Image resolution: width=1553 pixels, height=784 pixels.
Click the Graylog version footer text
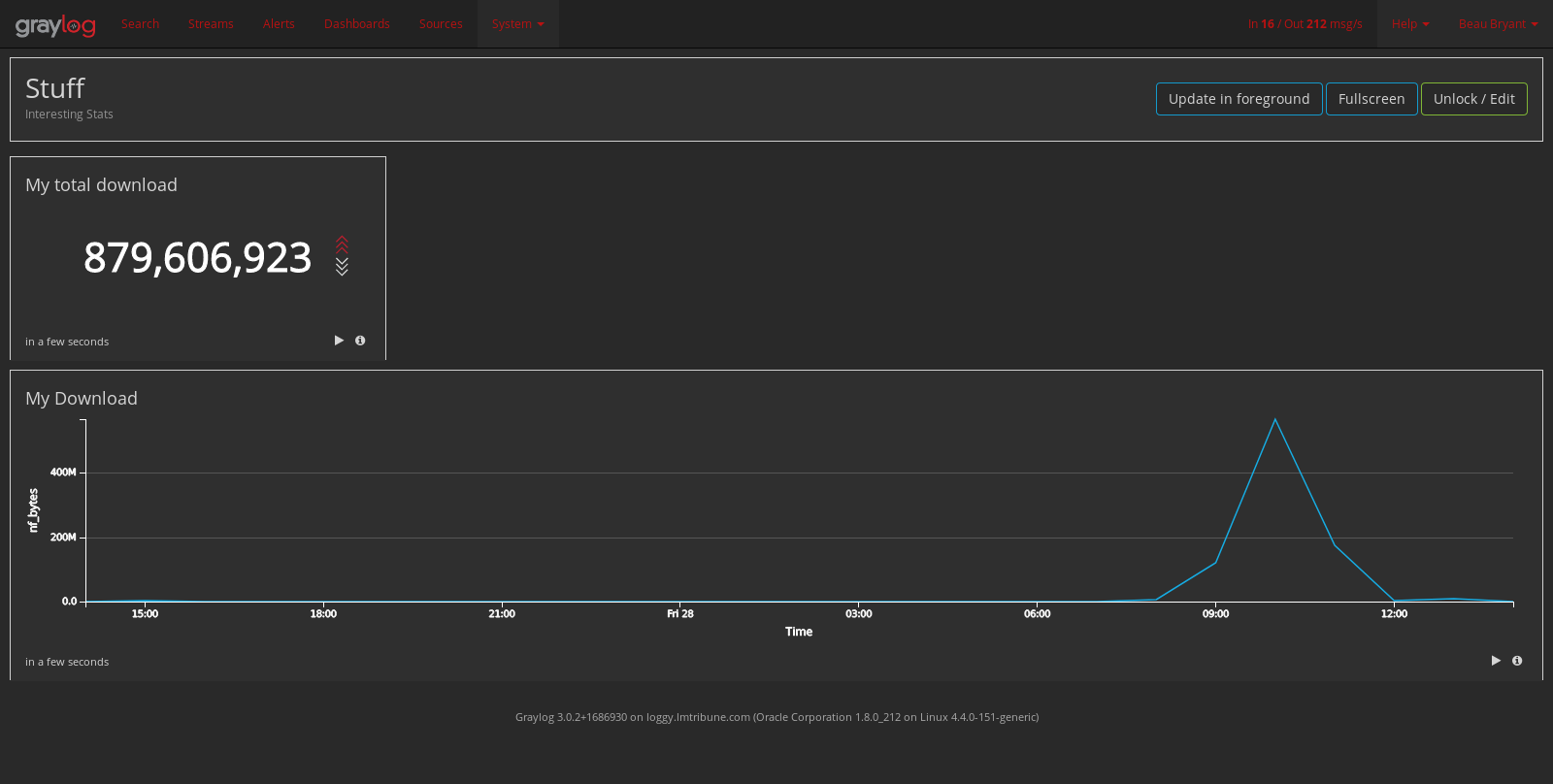click(x=776, y=717)
